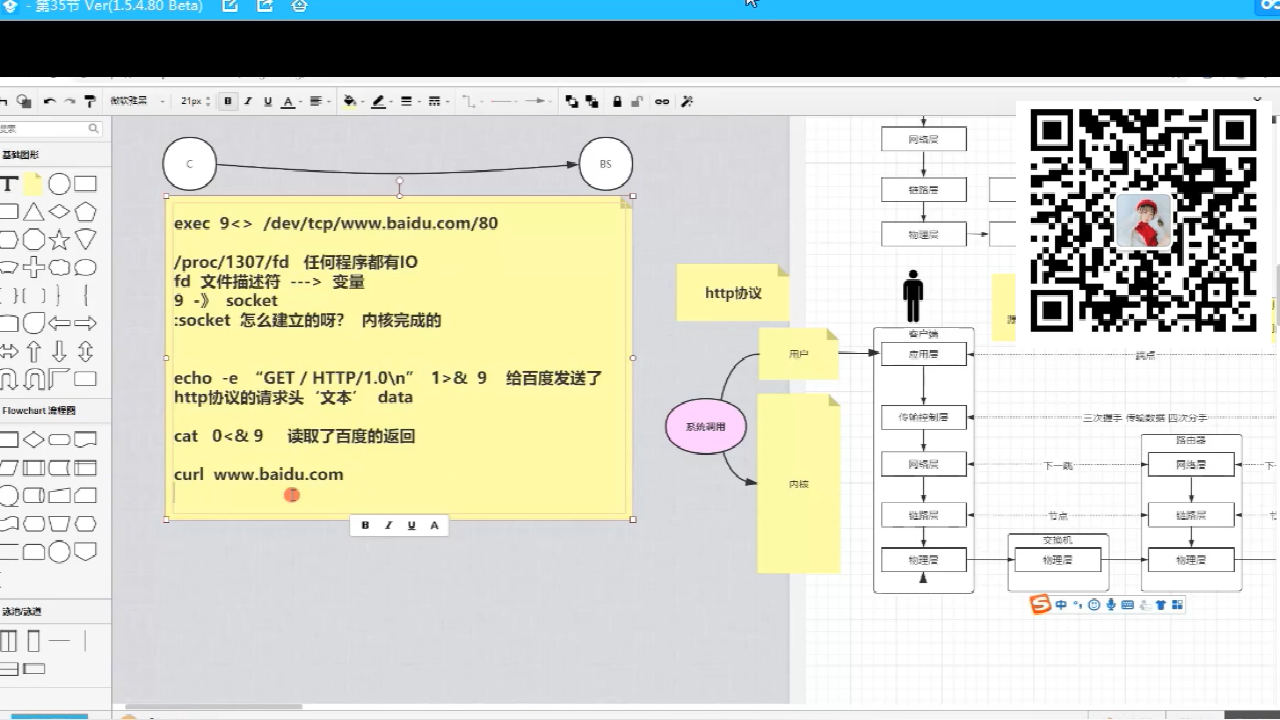
Task: Collapse the 泳池/泳道 section
Action: pos(20,611)
